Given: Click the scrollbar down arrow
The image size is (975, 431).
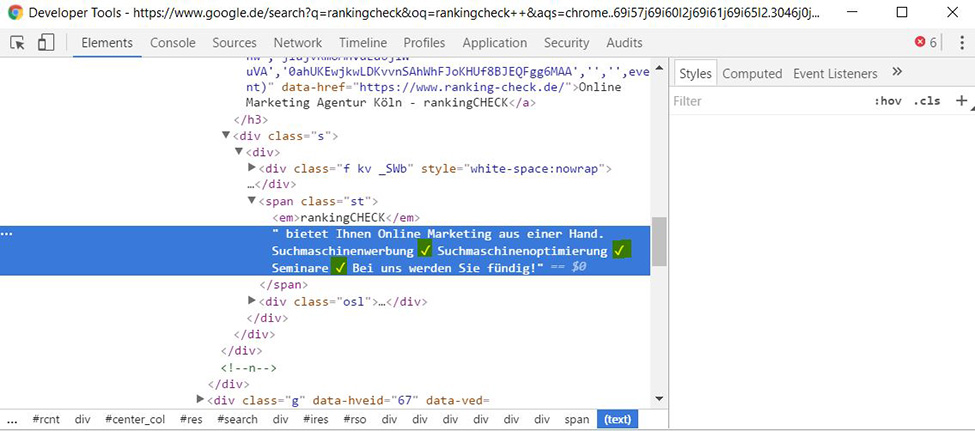Looking at the screenshot, I should [658, 399].
